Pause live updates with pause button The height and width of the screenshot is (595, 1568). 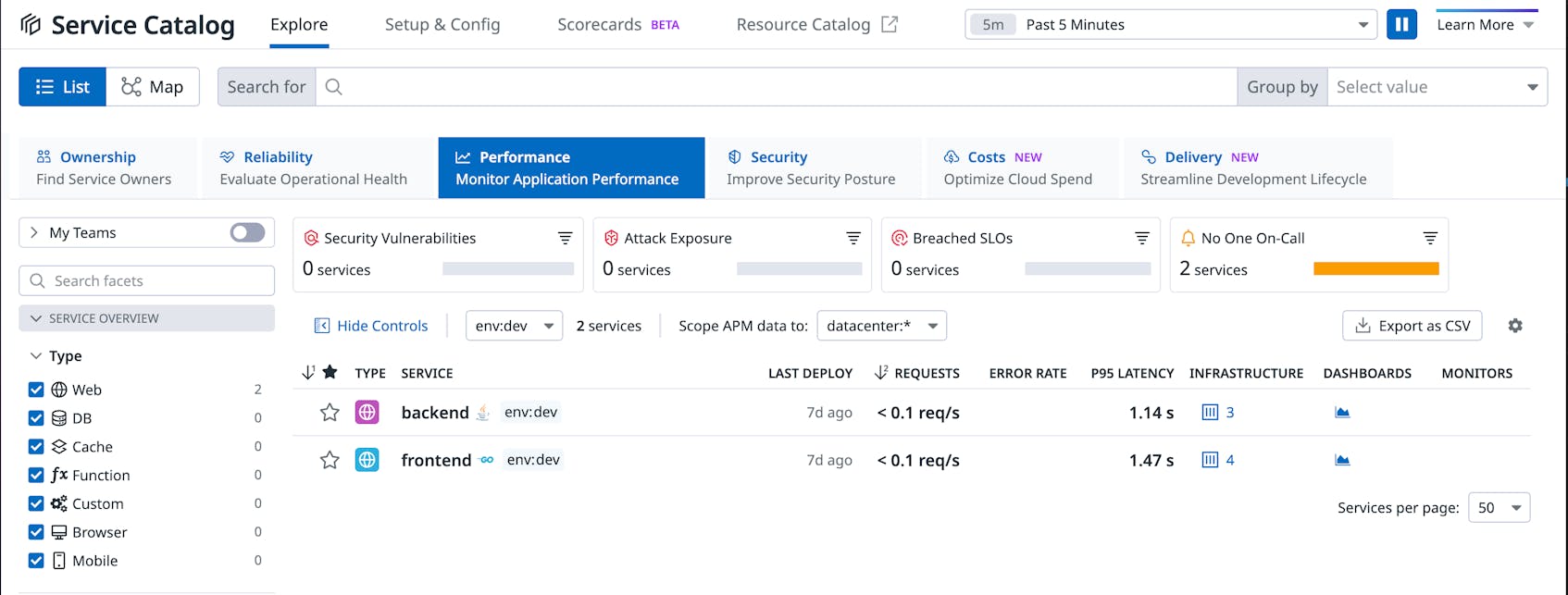(x=1401, y=25)
